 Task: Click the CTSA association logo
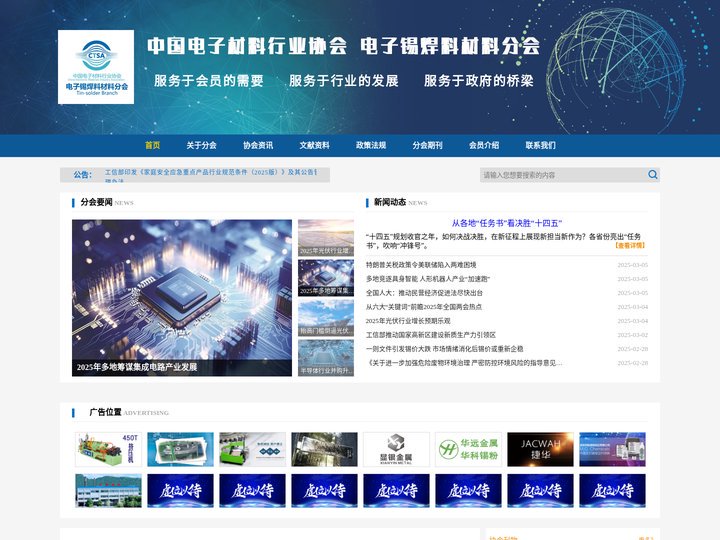[x=96, y=67]
